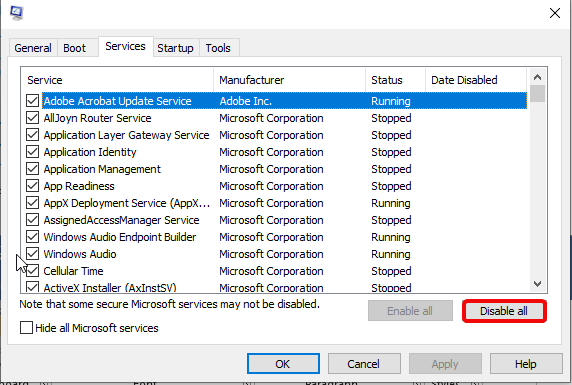Select the Cellular Time service name

(73, 271)
